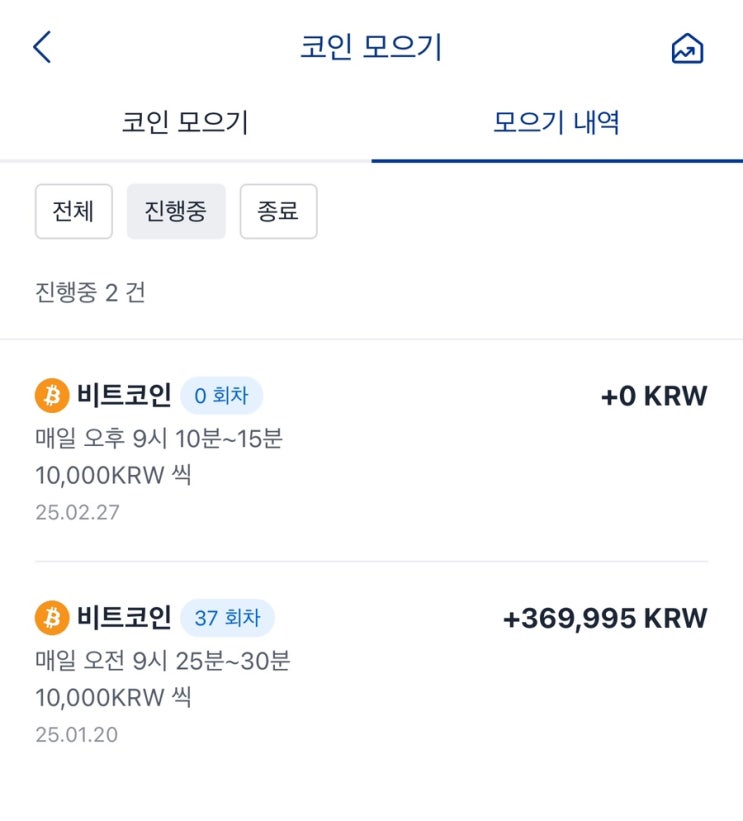Open the first 비트코인 entry name
743x821 pixels.
(124, 396)
